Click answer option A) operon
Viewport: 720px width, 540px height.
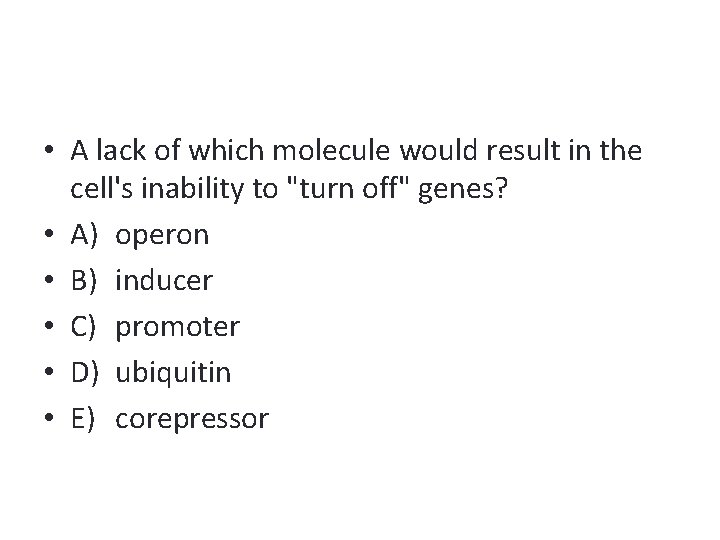[x=162, y=236]
